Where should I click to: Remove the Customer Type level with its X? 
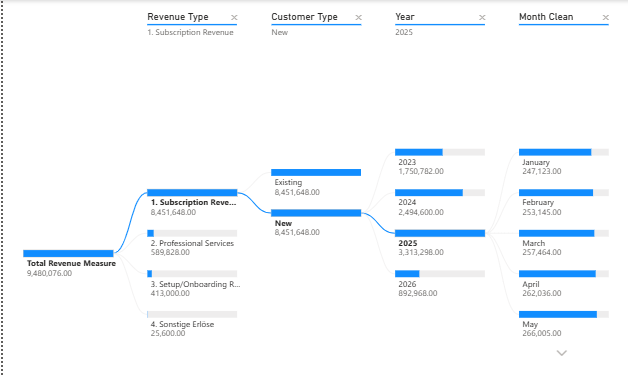(358, 17)
